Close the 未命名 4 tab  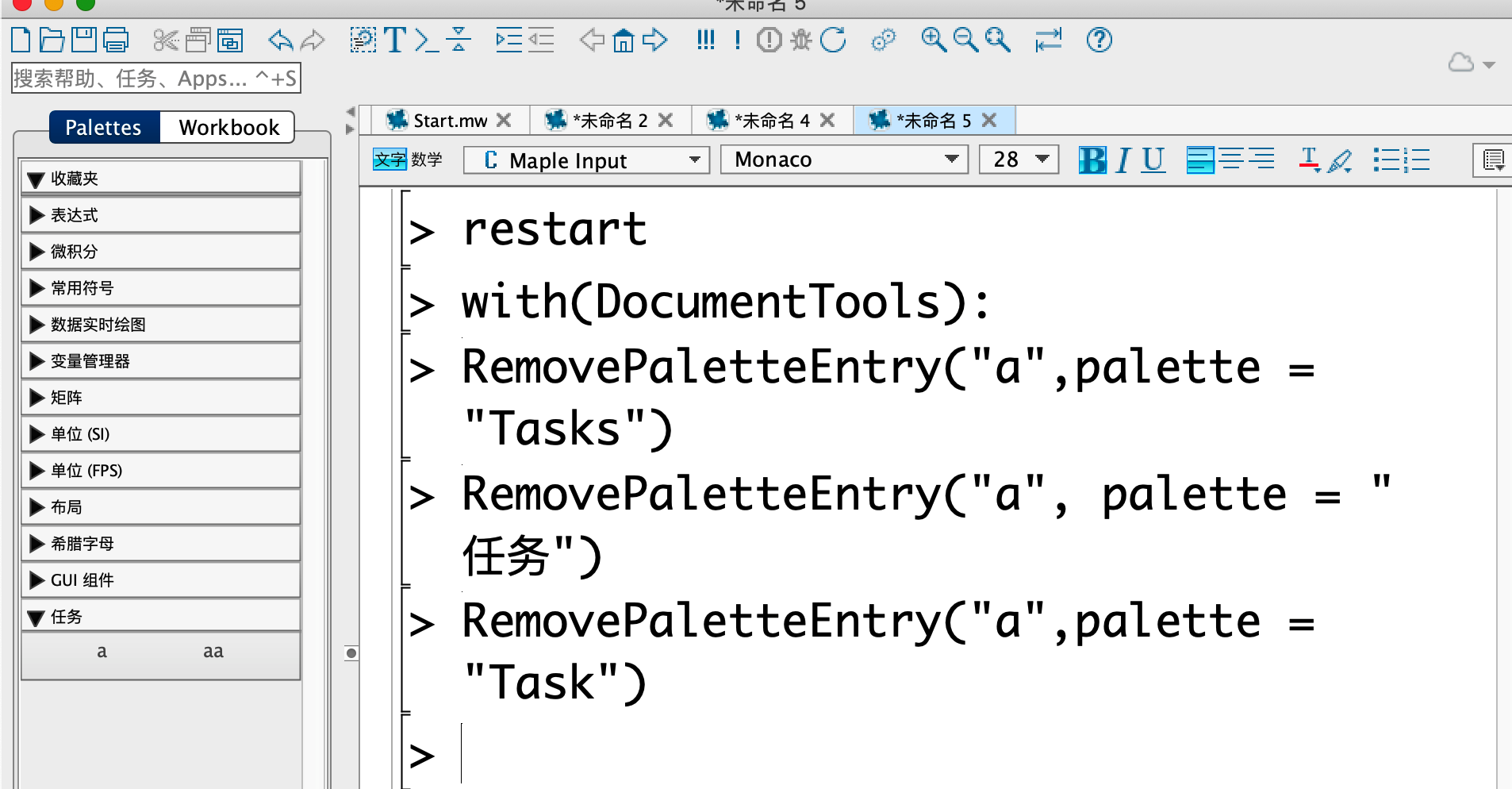coord(827,120)
